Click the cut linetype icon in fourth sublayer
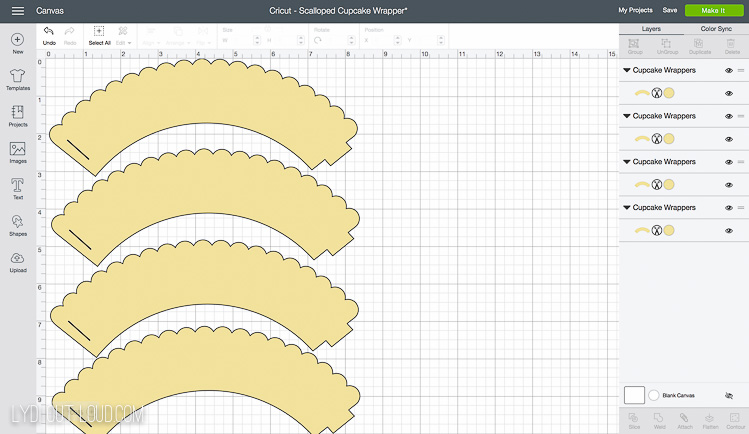Viewport: 749px width, 434px height. click(657, 231)
